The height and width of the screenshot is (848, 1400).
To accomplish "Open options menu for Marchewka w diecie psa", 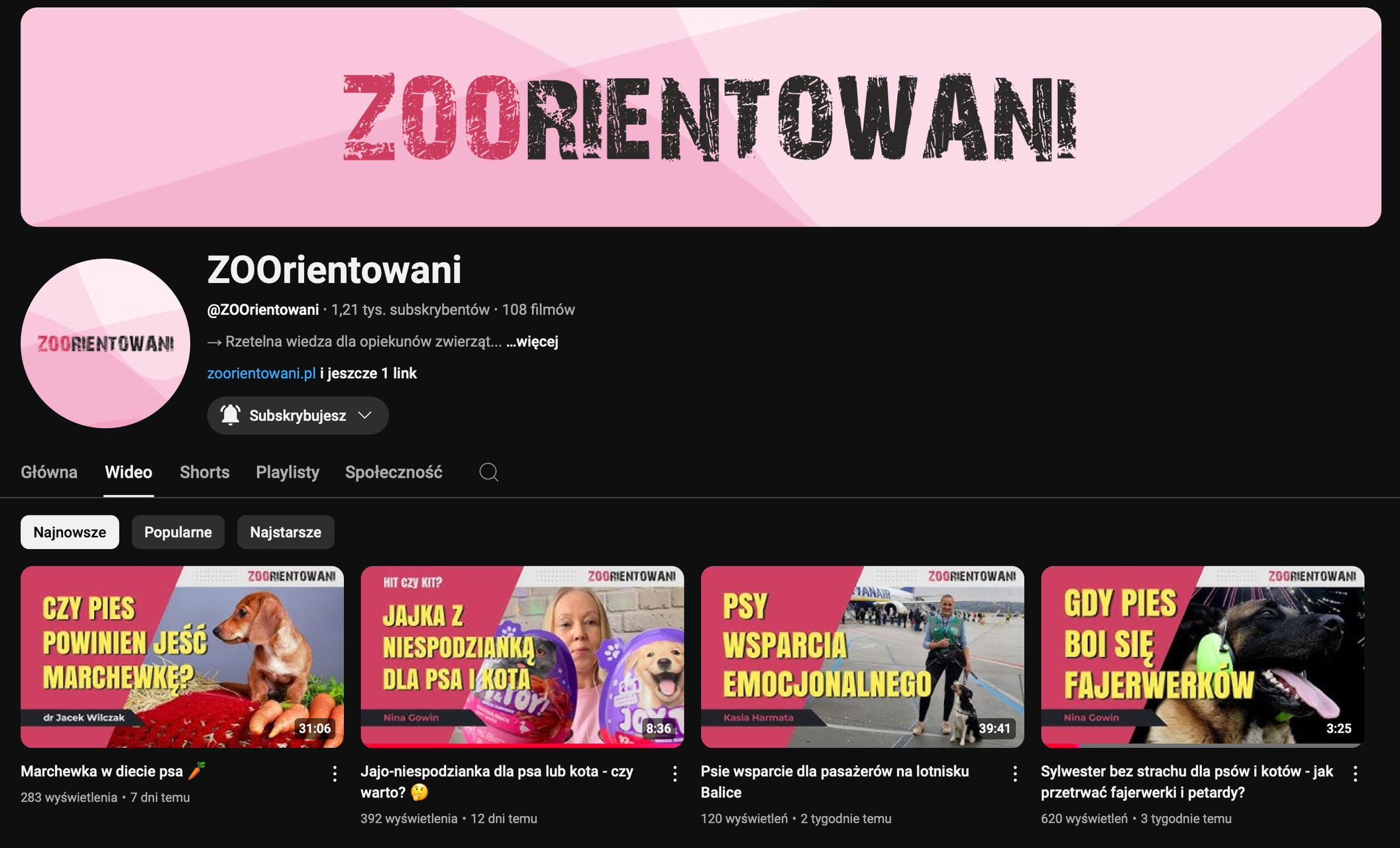I will [335, 773].
